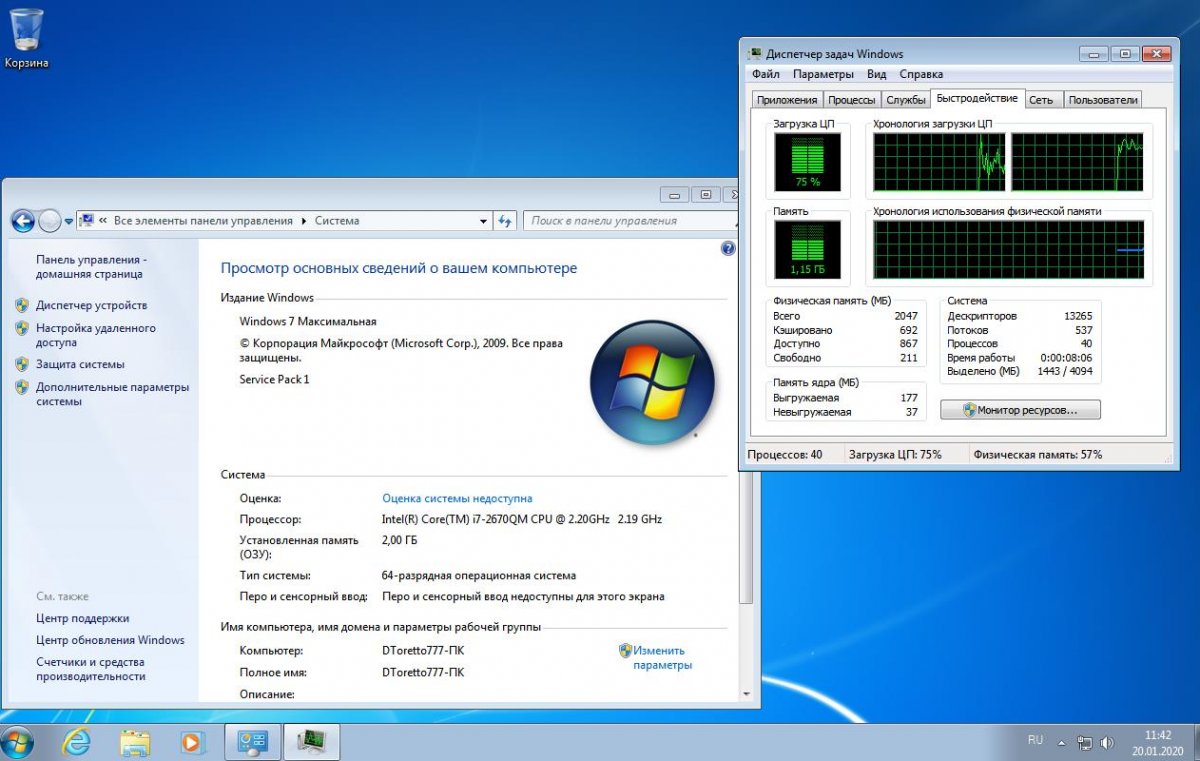Expand arrow after 'Все элементы панели управления'
The width and height of the screenshot is (1200, 761).
click(x=304, y=221)
